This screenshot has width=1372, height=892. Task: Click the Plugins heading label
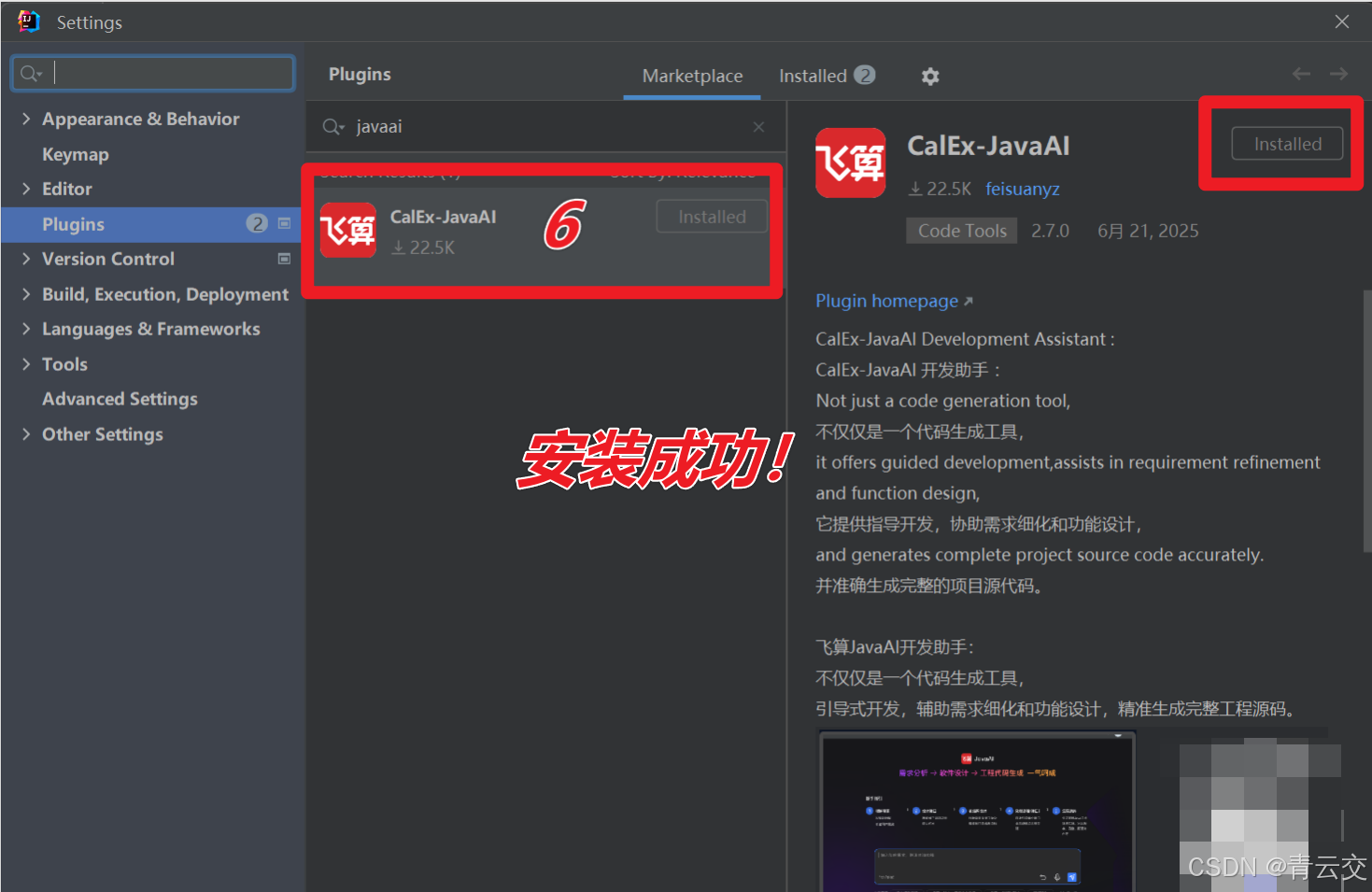[x=360, y=75]
